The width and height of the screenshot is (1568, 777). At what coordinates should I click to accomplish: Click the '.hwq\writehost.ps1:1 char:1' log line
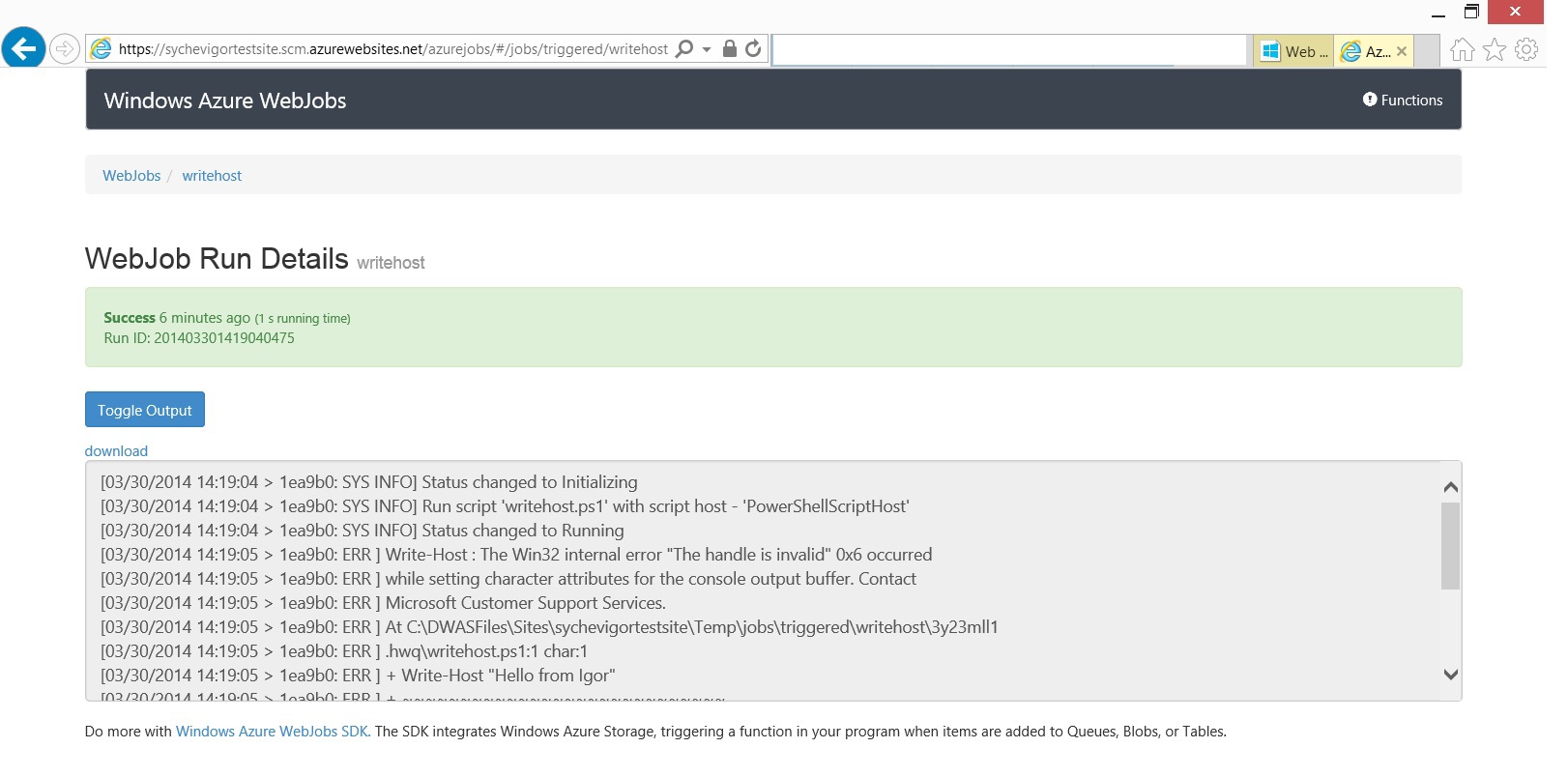[x=344, y=651]
